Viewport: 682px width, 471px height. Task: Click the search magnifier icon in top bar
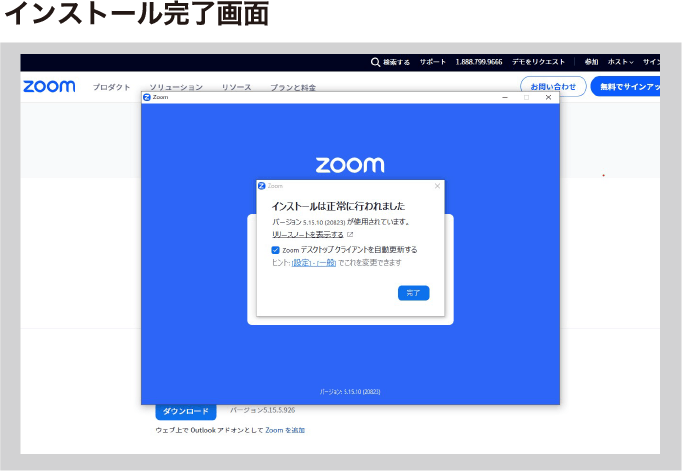pos(375,62)
